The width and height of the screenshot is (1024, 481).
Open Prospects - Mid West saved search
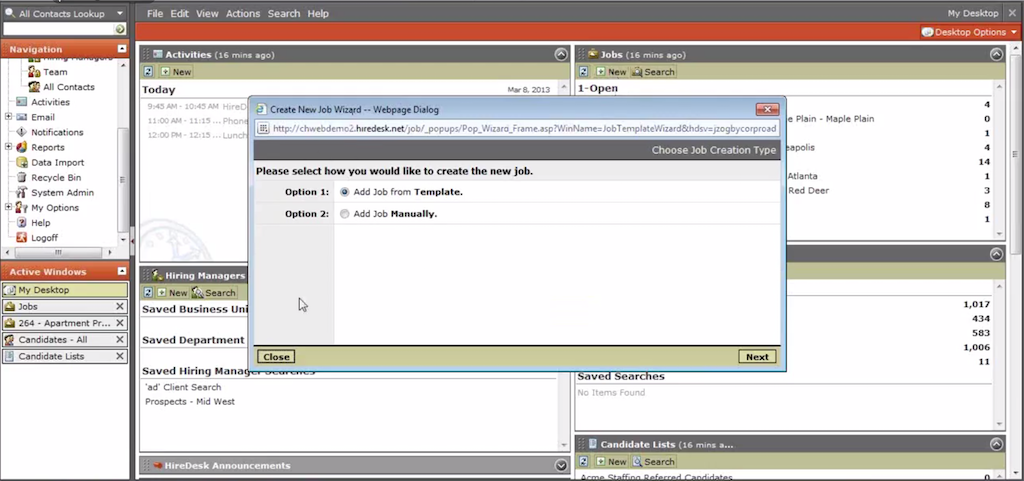coord(190,401)
